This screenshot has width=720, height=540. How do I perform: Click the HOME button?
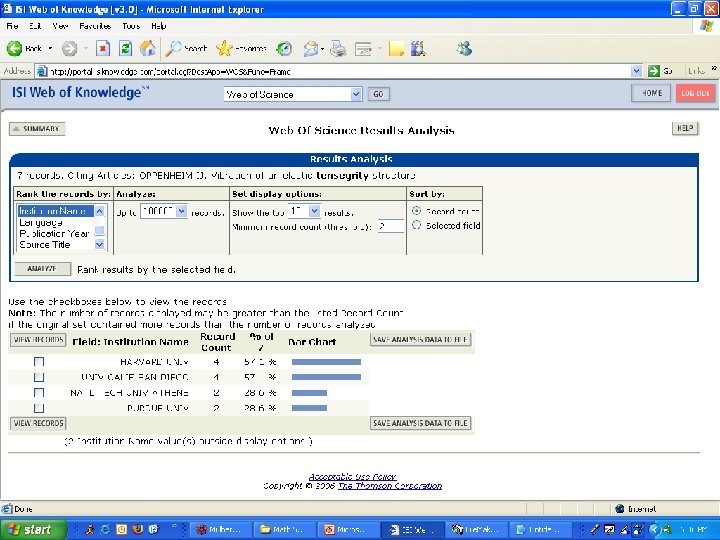click(651, 93)
